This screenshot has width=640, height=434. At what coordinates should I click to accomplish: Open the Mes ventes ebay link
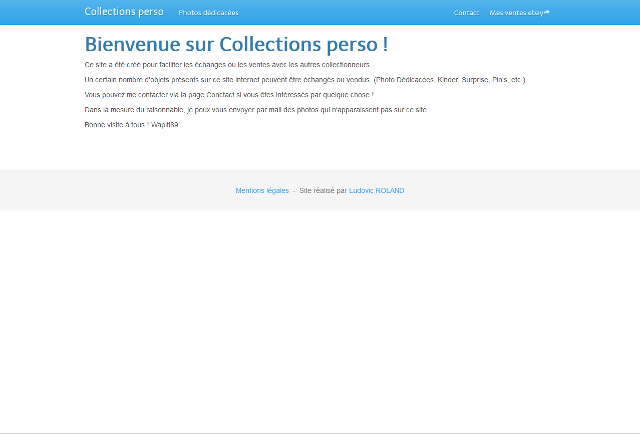516,13
